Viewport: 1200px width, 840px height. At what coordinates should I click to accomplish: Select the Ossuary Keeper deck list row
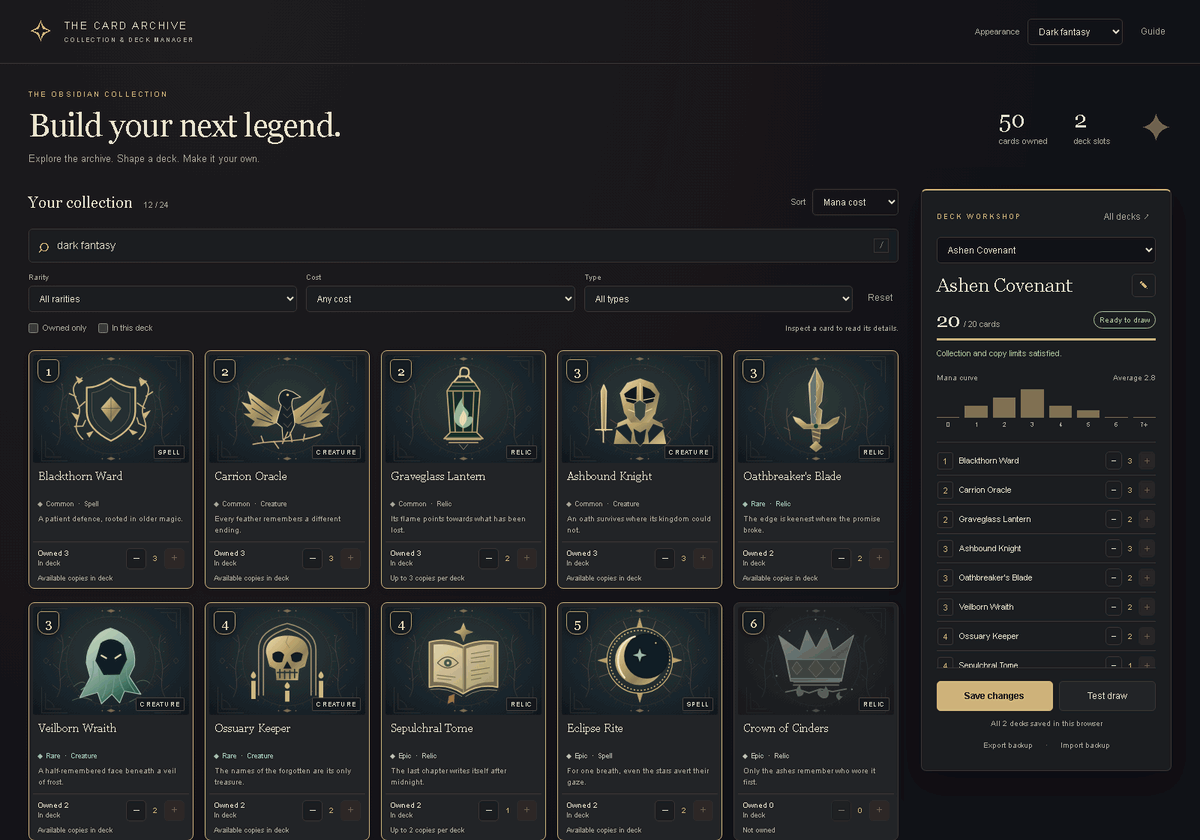1046,636
